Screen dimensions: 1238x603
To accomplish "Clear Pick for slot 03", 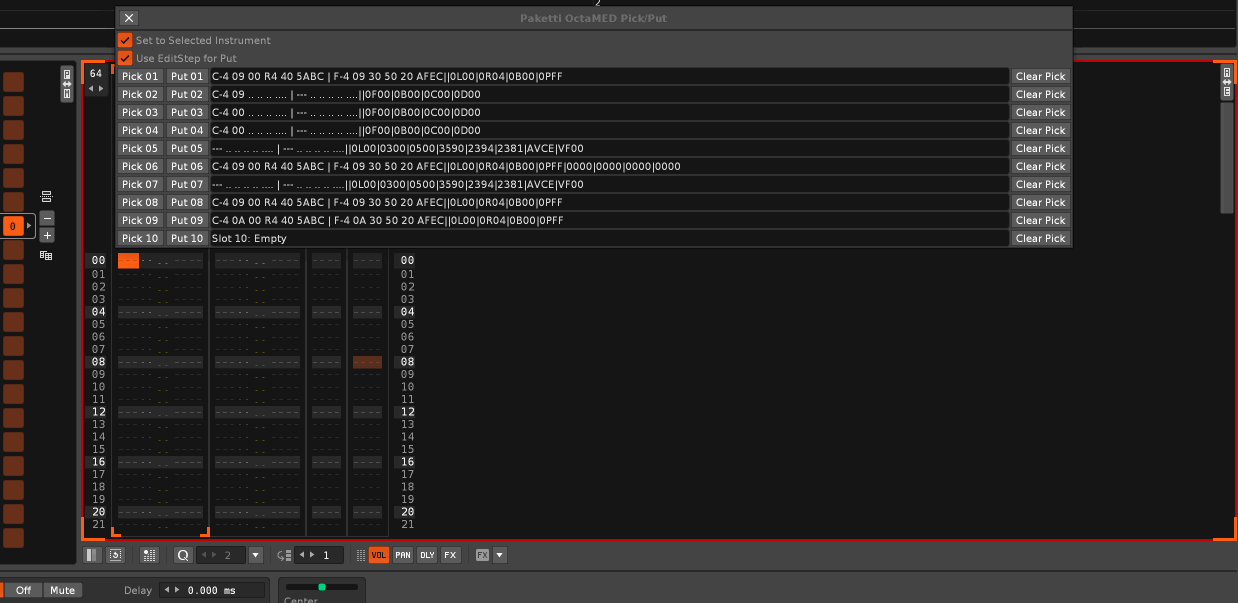I will (x=1040, y=113).
